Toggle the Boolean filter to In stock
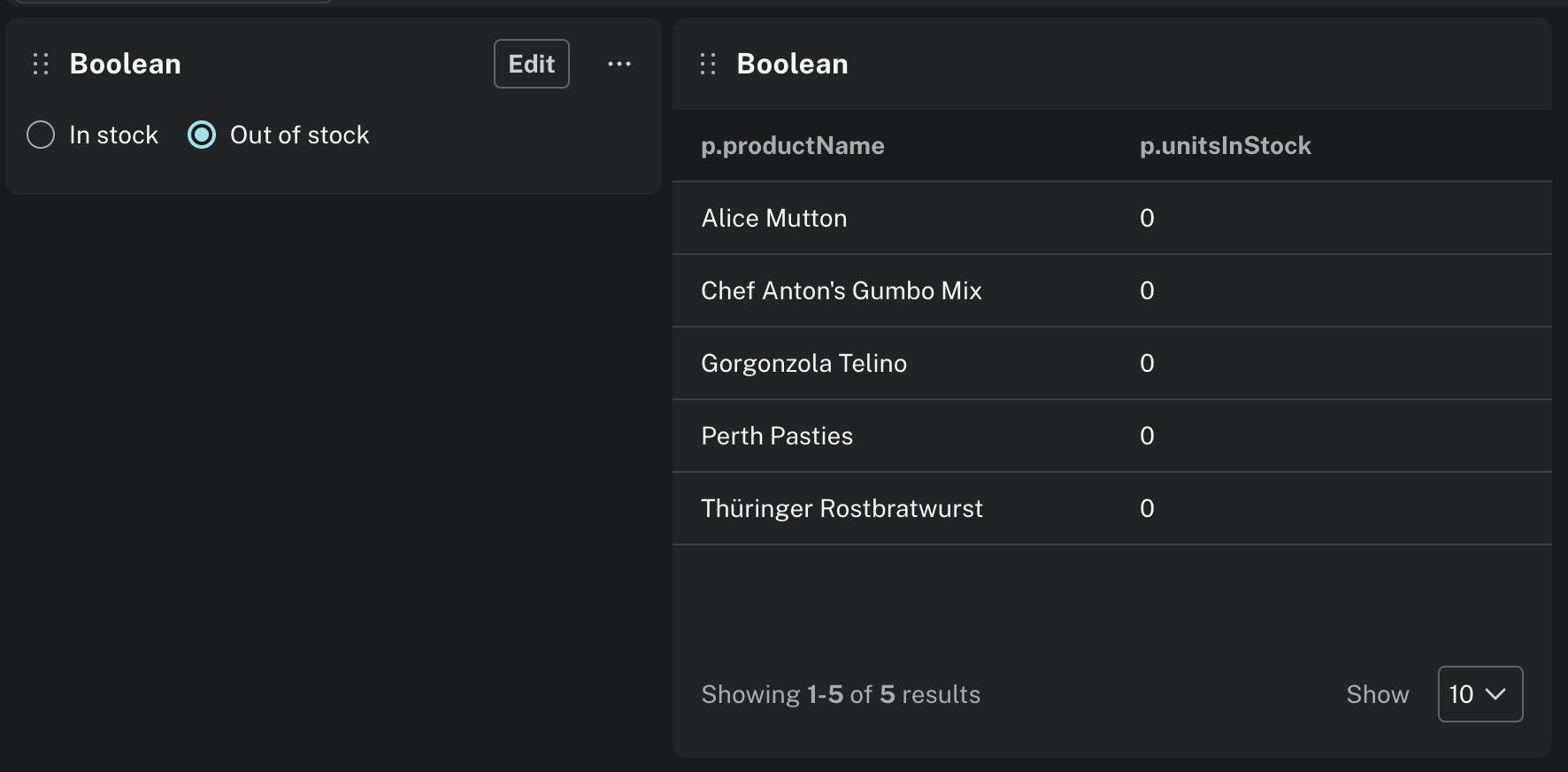Viewport: 1568px width, 772px height. pos(41,135)
